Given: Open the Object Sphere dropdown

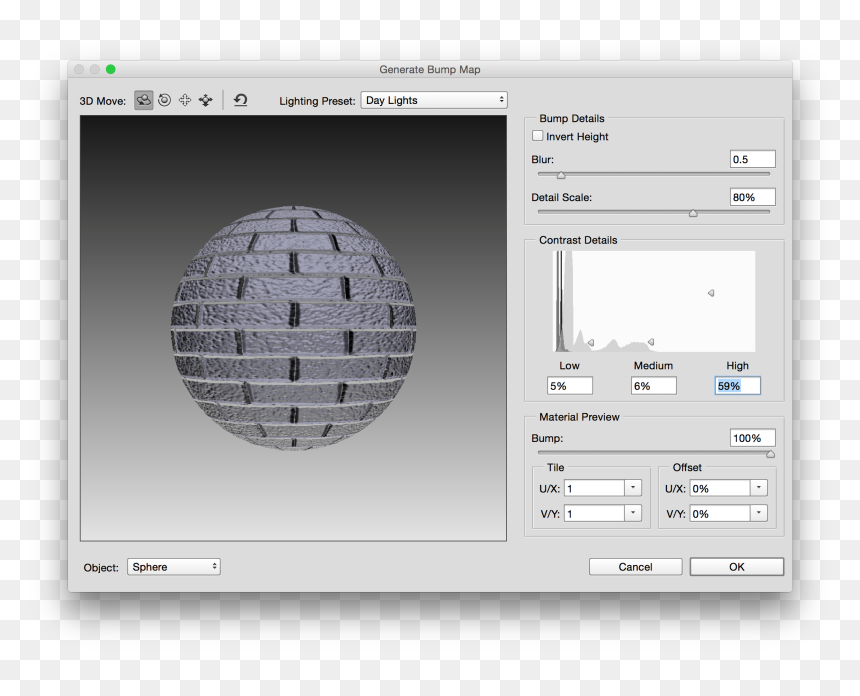Looking at the screenshot, I should click(174, 567).
